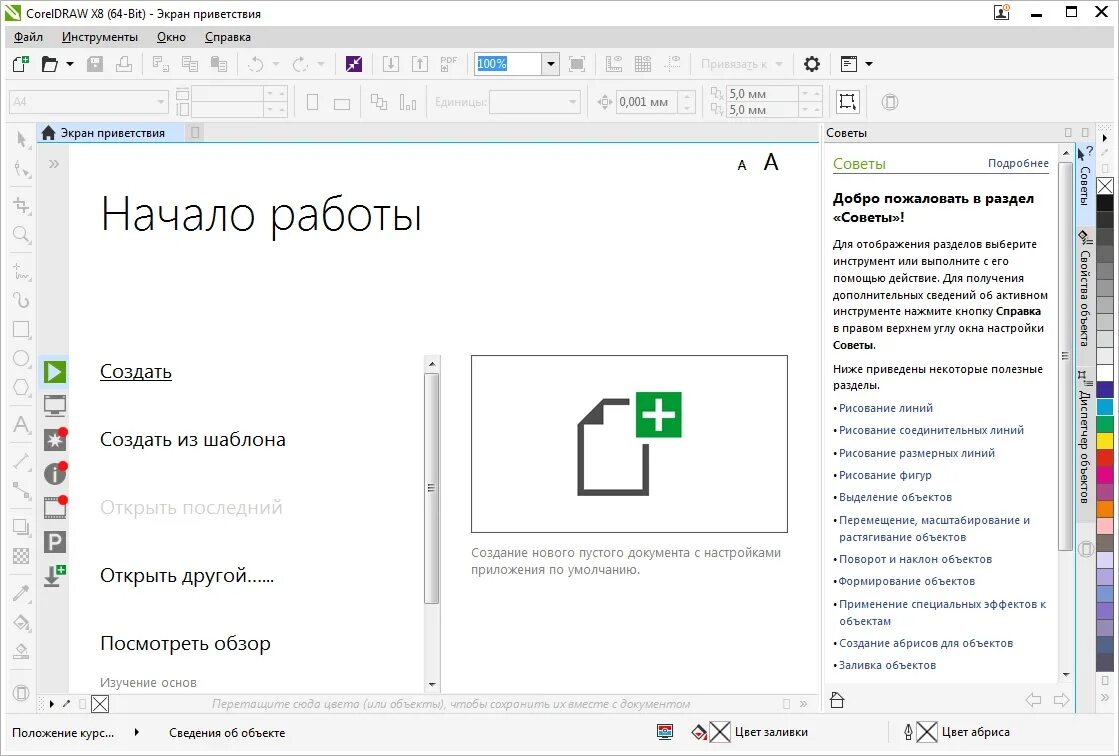Screen dimensions: 1119x756
Task: Increase text size with large A
Action: tap(771, 163)
